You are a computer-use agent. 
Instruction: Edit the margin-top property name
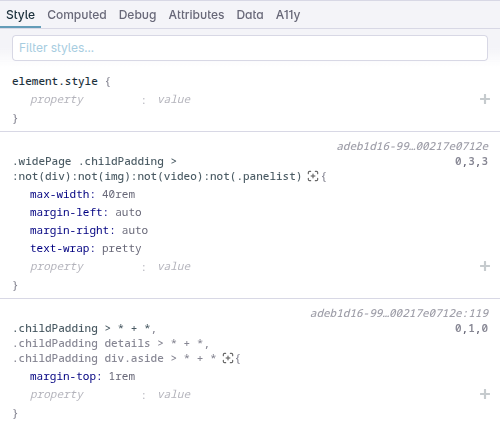pos(63,376)
